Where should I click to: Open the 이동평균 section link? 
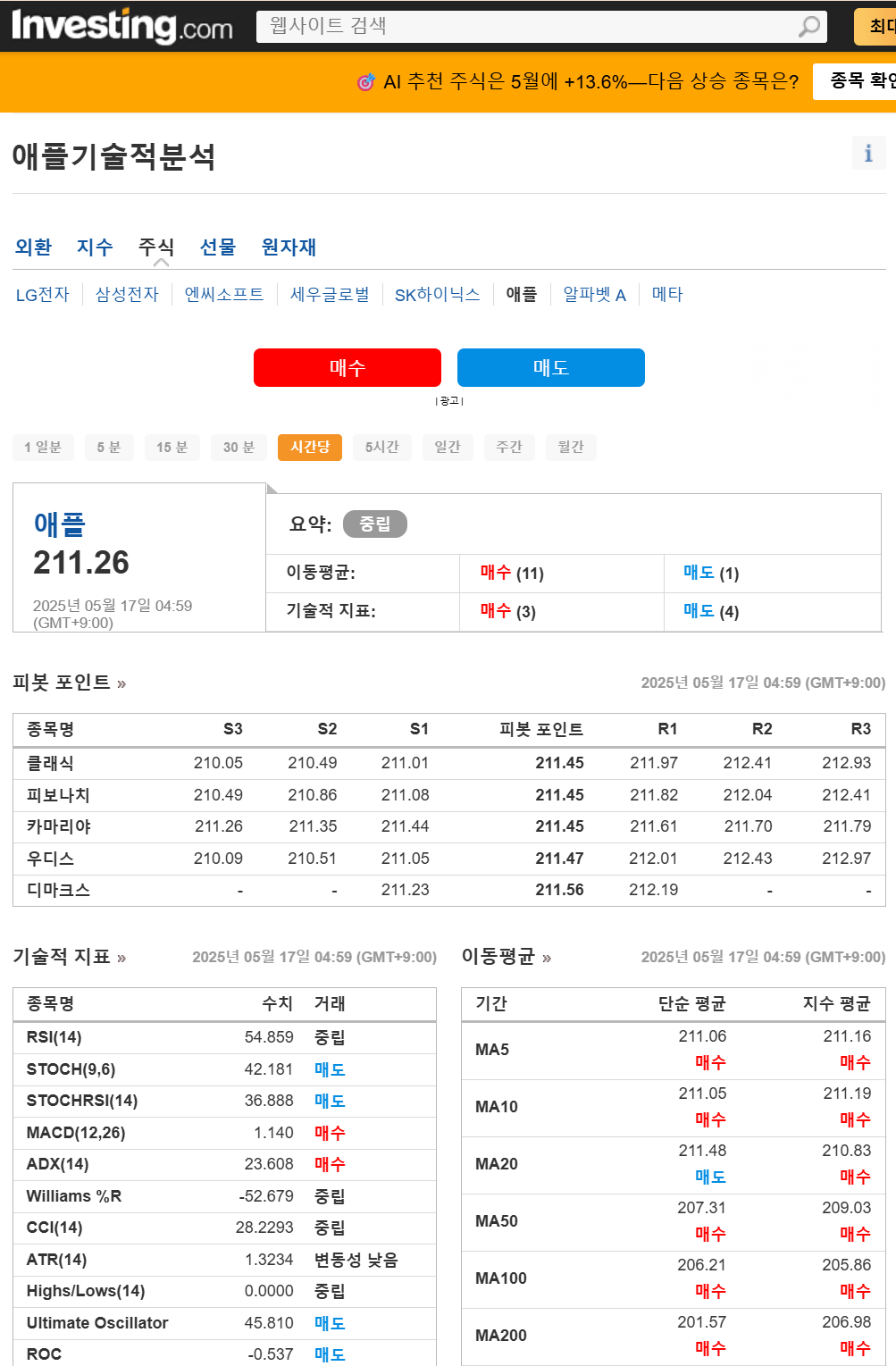click(507, 957)
